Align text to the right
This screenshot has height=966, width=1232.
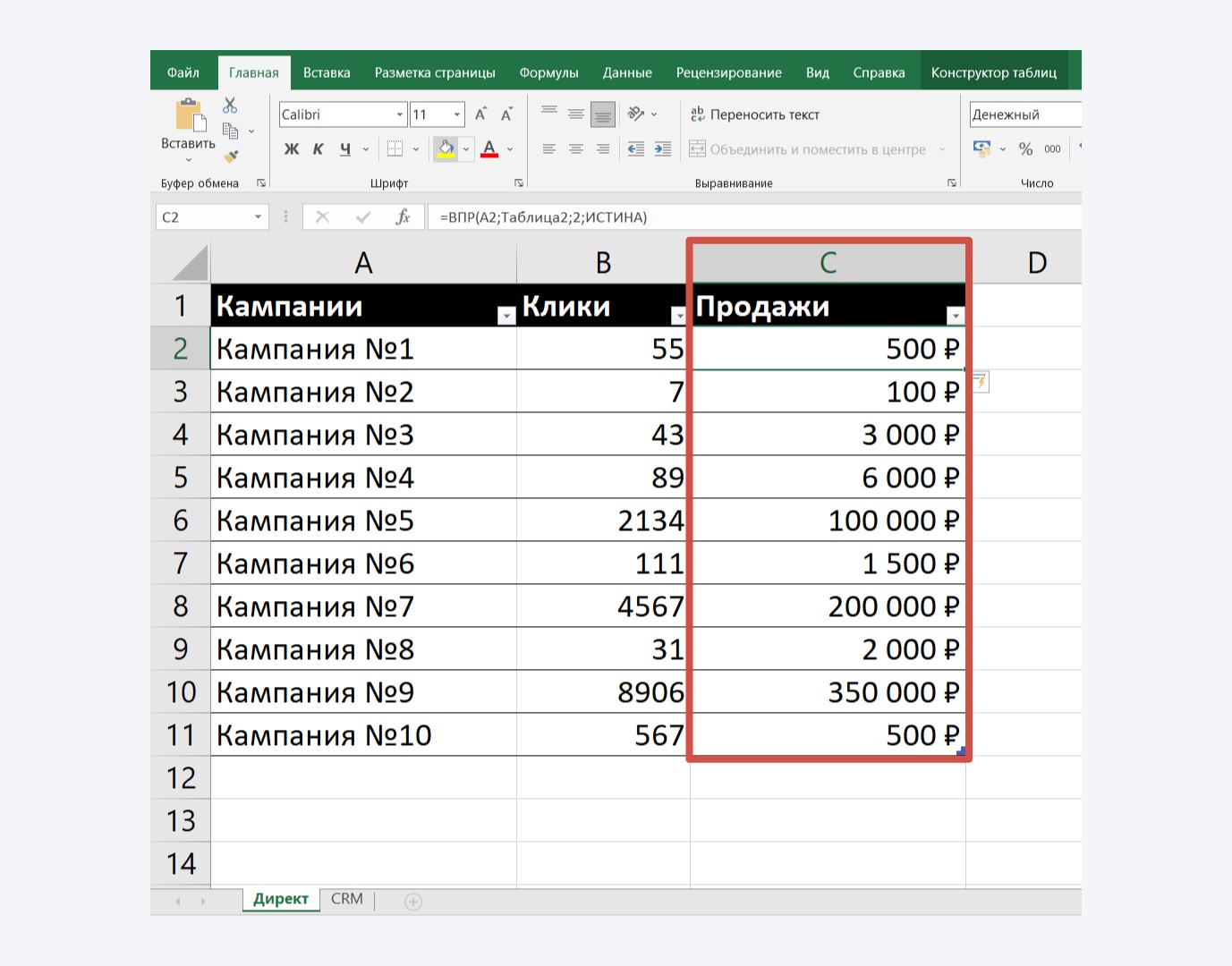click(603, 149)
